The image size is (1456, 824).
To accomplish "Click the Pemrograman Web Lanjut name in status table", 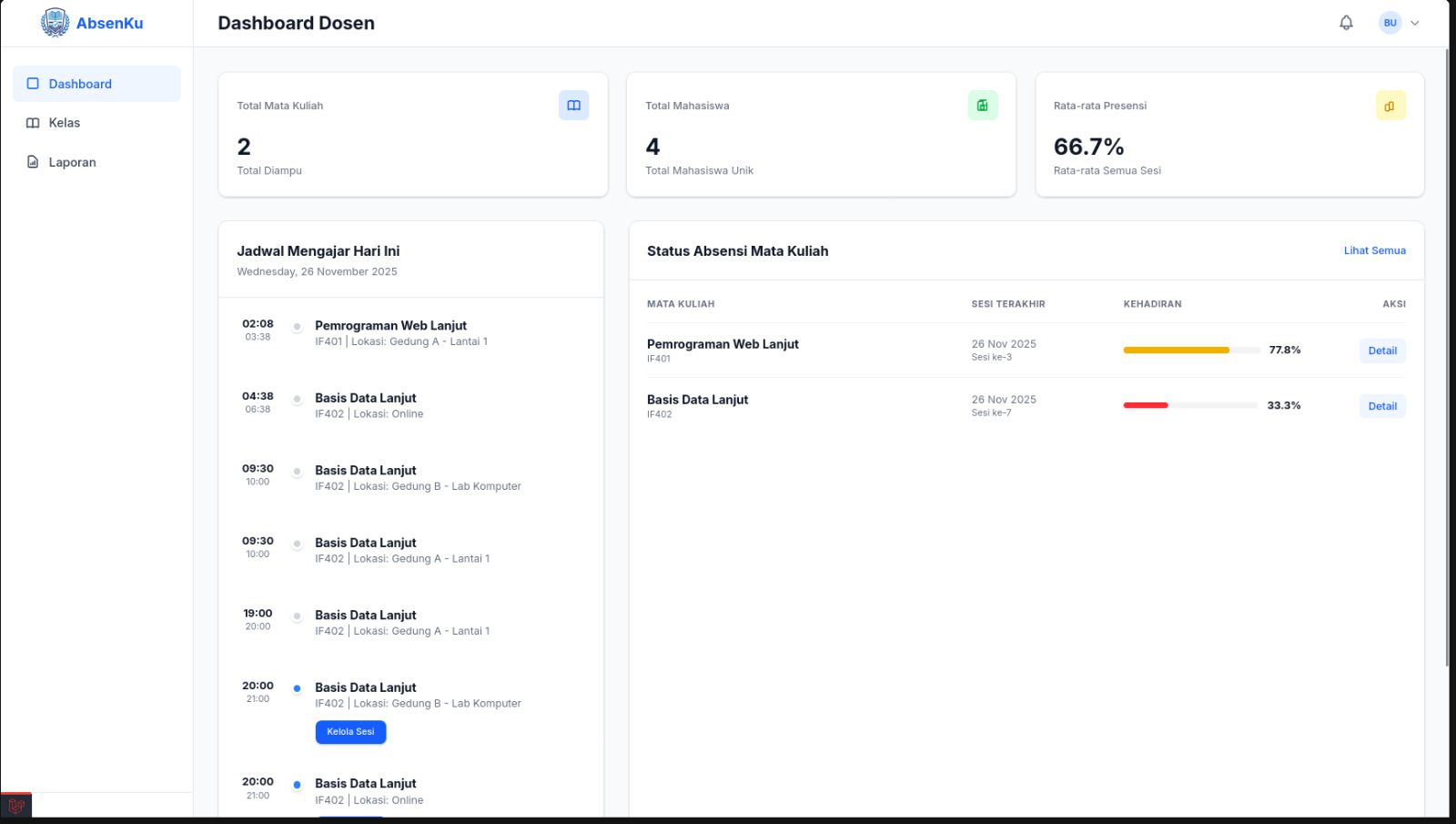I will click(723, 344).
